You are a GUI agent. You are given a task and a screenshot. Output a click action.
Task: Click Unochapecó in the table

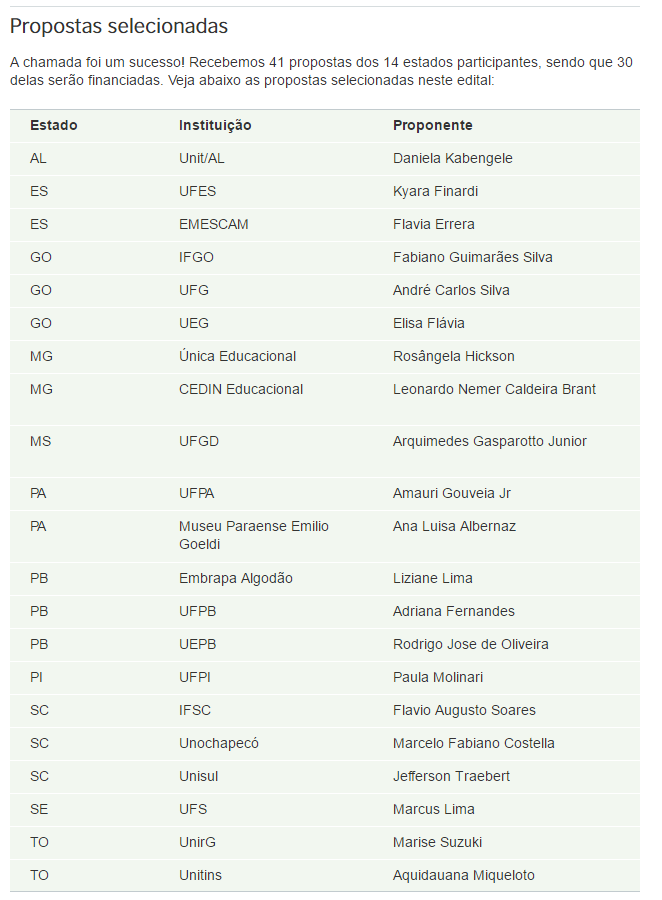pos(219,743)
